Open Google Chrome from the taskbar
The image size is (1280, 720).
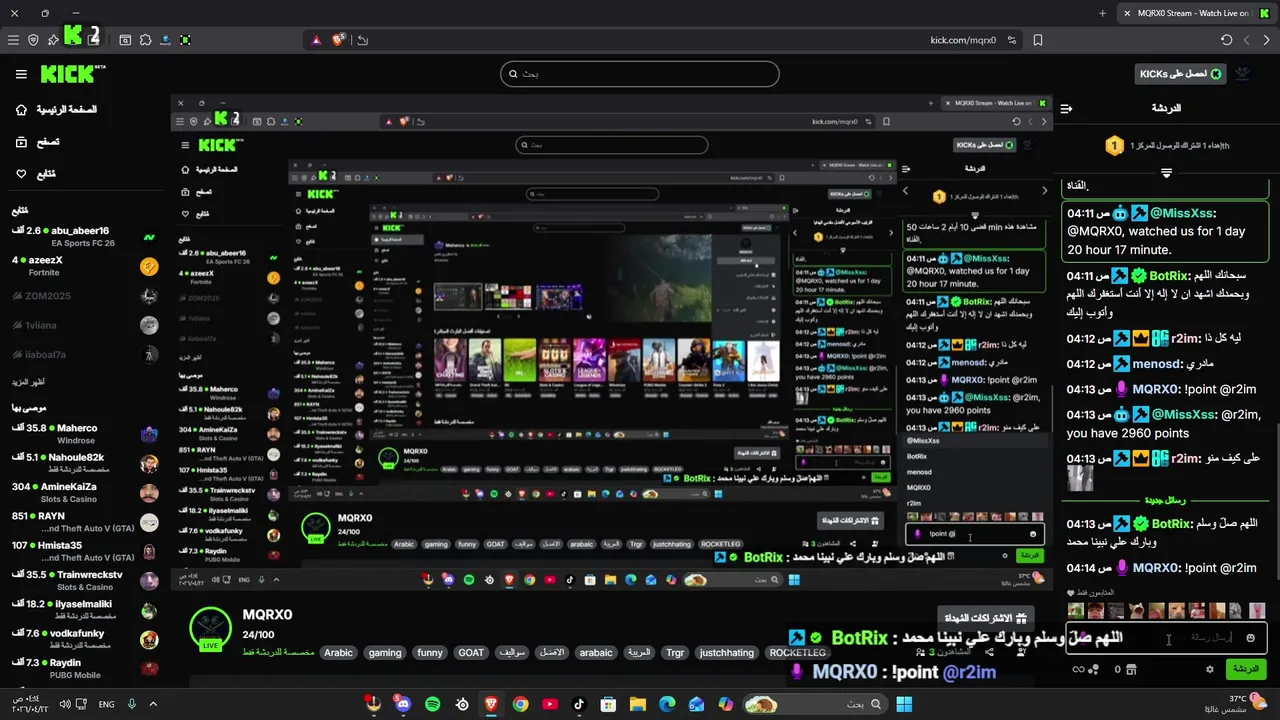point(520,704)
